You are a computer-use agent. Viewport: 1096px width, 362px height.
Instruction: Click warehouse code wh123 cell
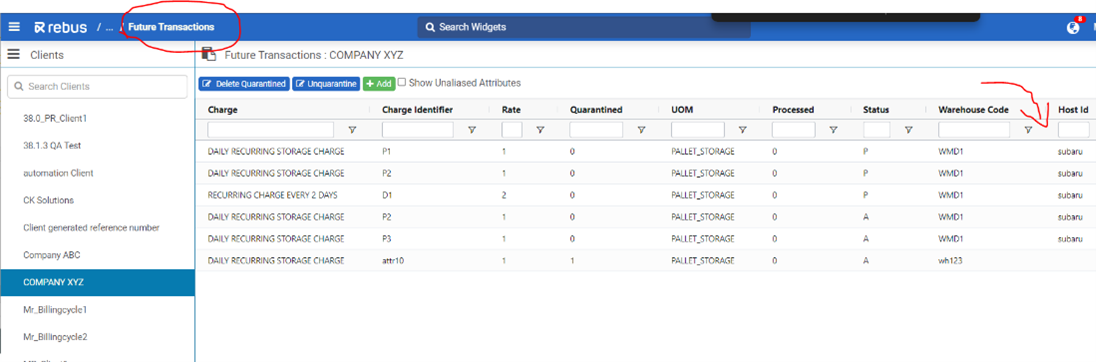pyautogui.click(x=950, y=261)
